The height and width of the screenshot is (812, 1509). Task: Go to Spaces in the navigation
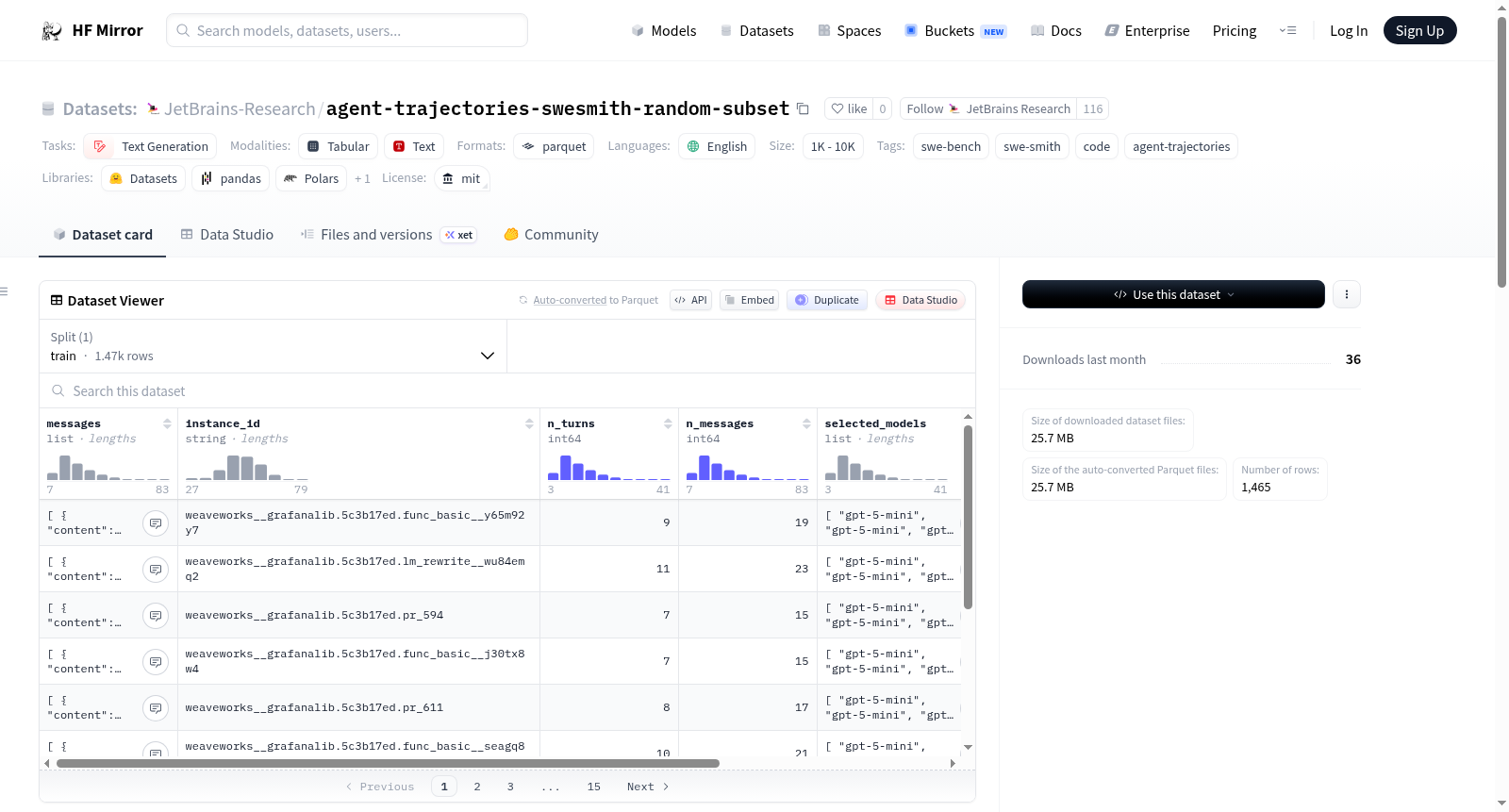point(850,31)
